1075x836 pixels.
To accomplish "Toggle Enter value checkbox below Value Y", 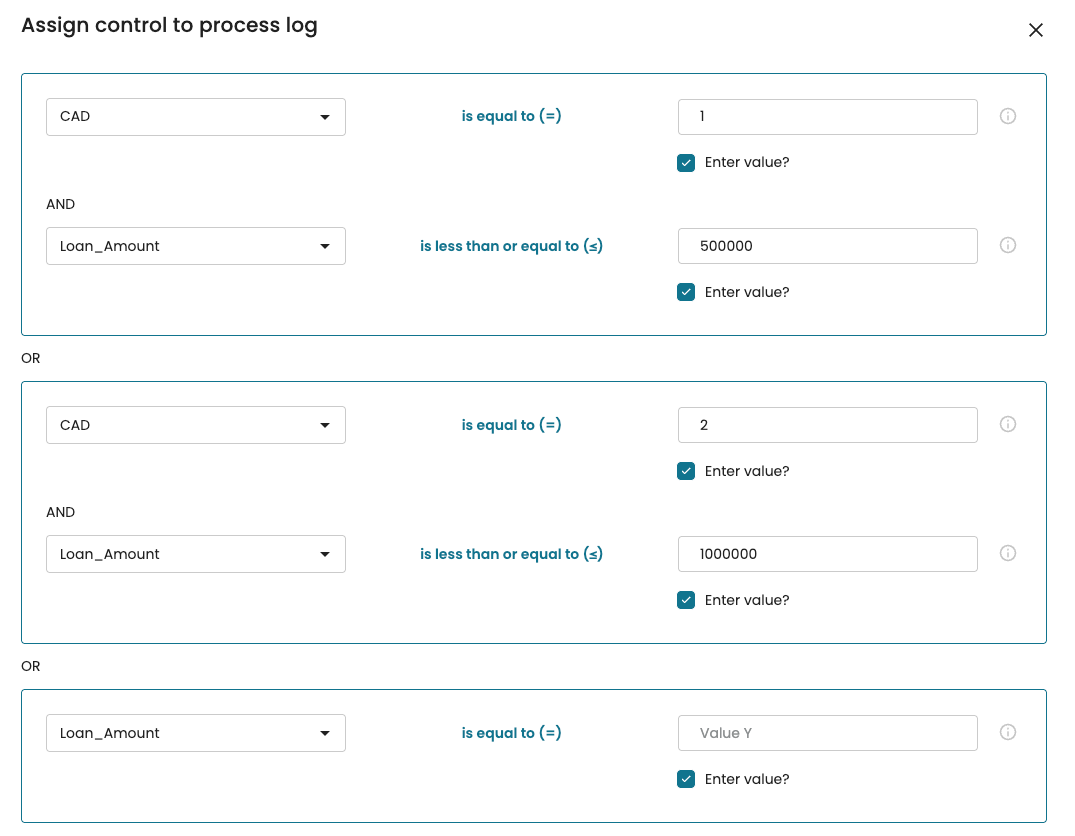I will coord(686,779).
